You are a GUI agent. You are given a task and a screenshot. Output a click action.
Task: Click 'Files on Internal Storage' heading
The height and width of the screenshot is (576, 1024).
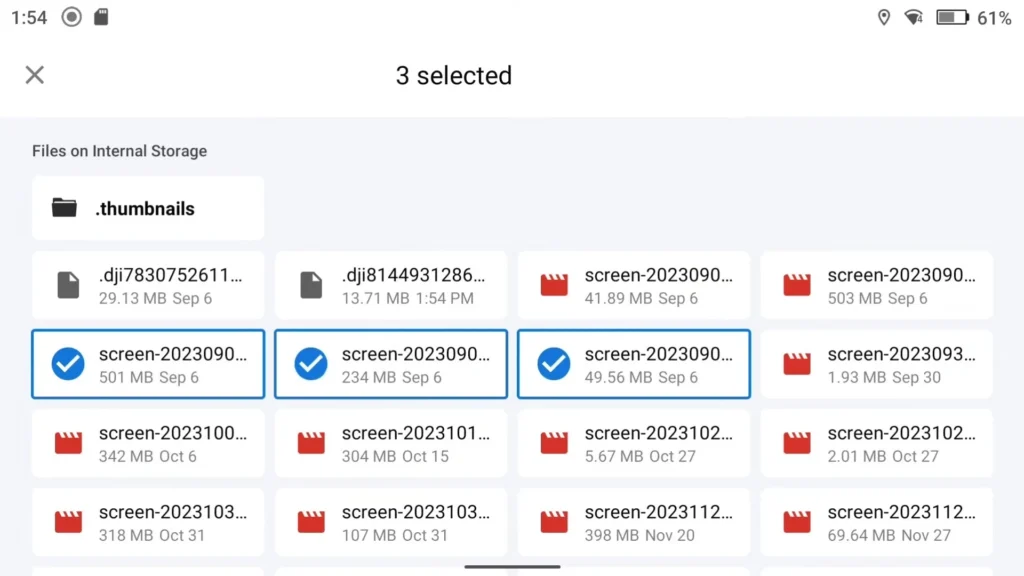(x=120, y=151)
